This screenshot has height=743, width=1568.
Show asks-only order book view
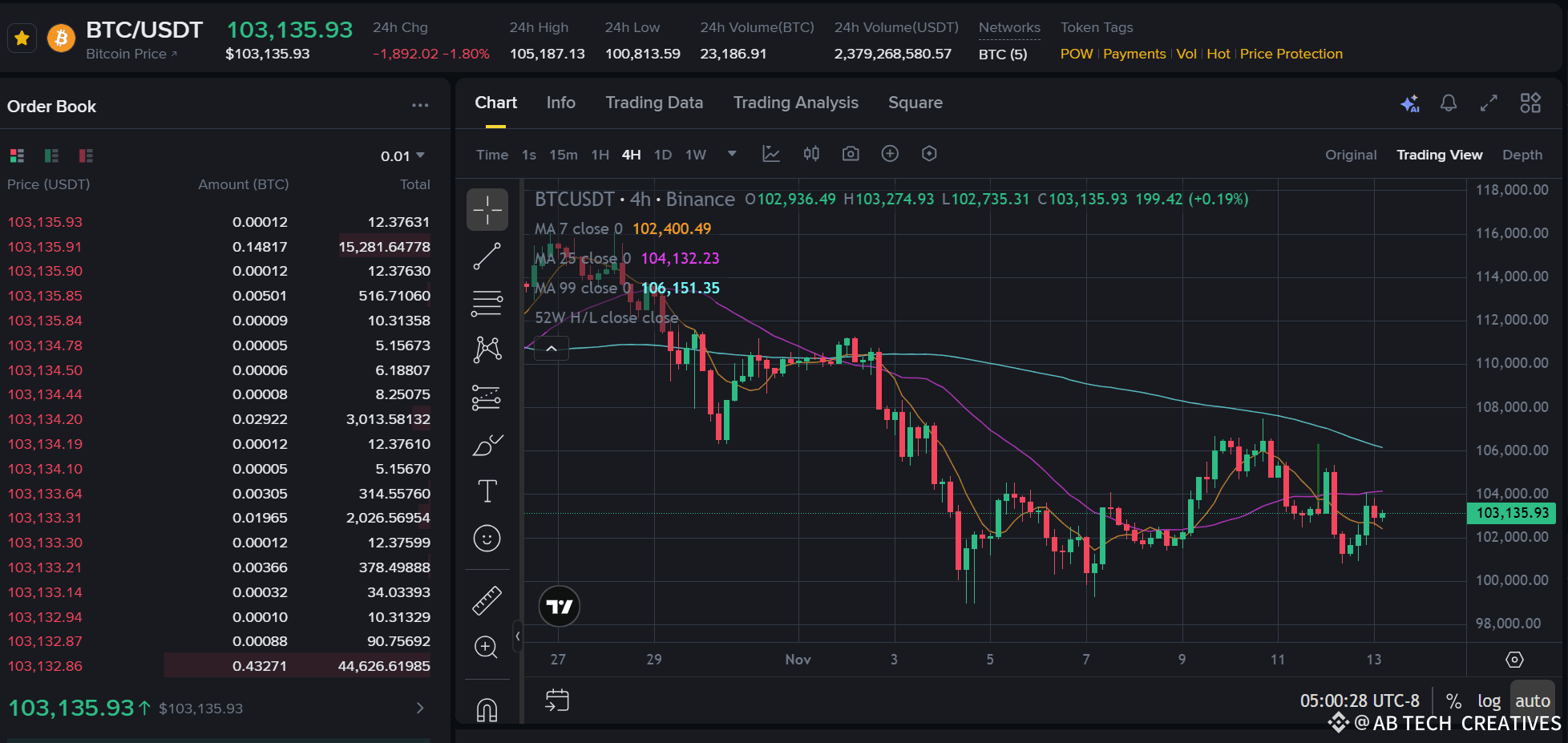[86, 155]
